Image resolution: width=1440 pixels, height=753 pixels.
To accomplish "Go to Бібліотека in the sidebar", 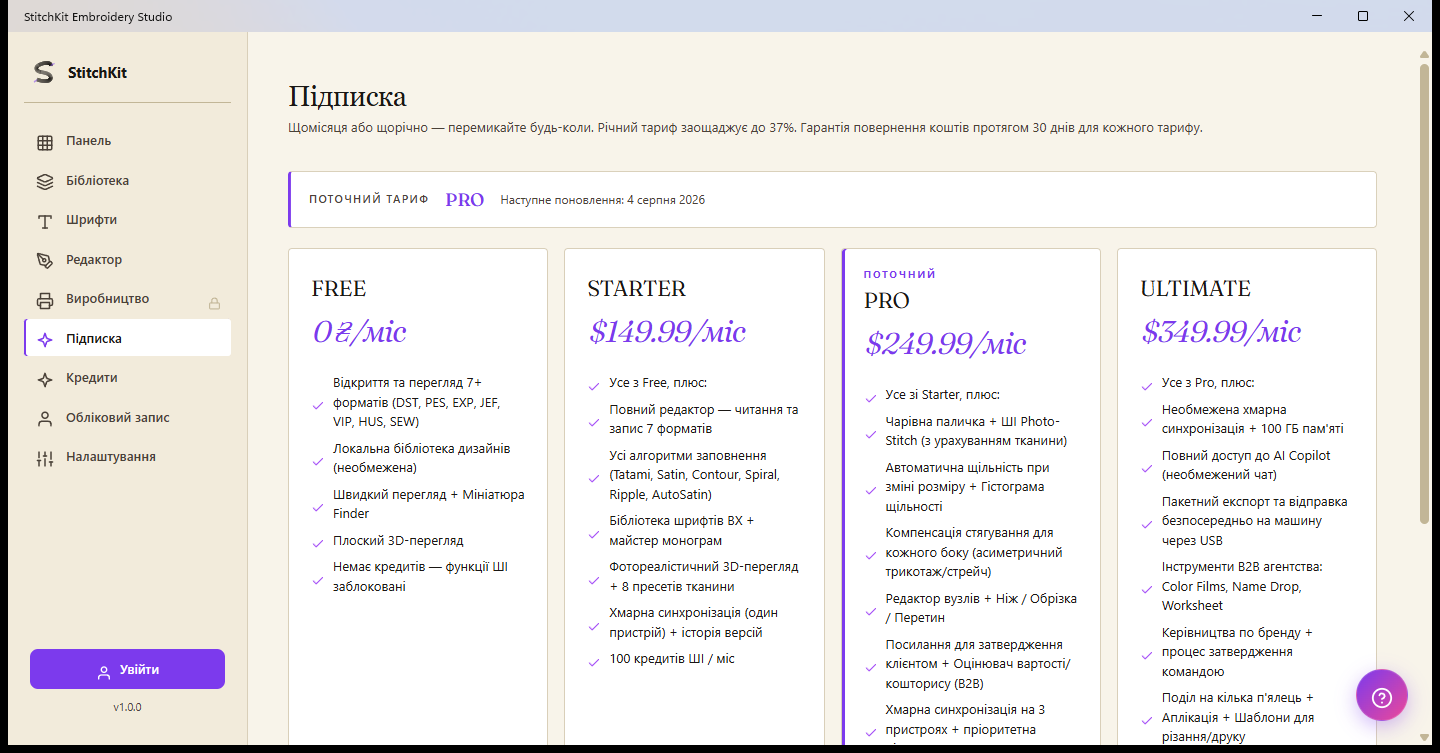I will coord(128,181).
